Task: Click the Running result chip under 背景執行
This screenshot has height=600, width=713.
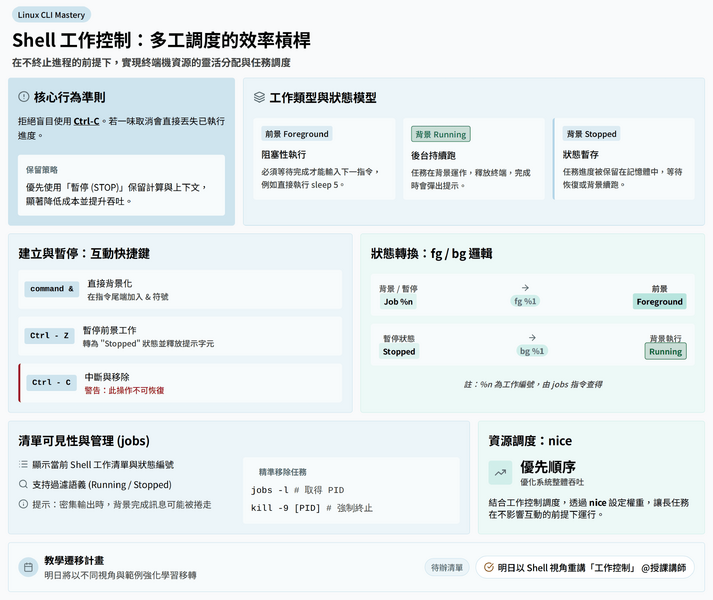Action: coord(665,352)
